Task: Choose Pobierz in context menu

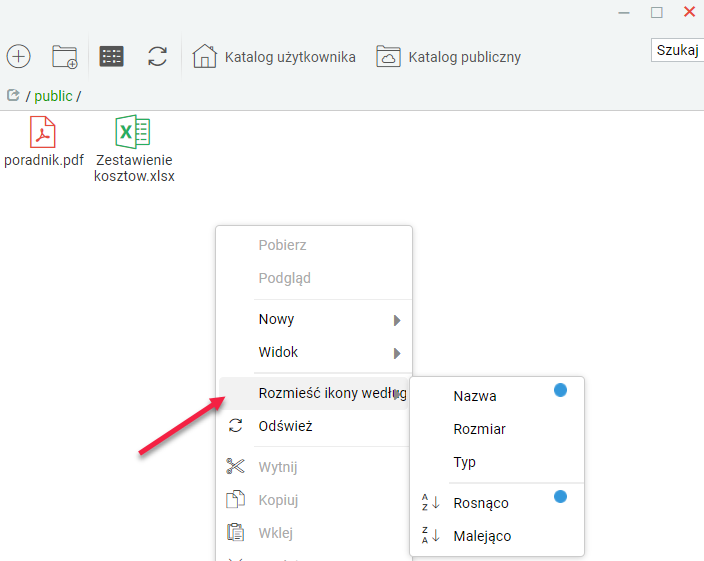Action: pyautogui.click(x=314, y=245)
